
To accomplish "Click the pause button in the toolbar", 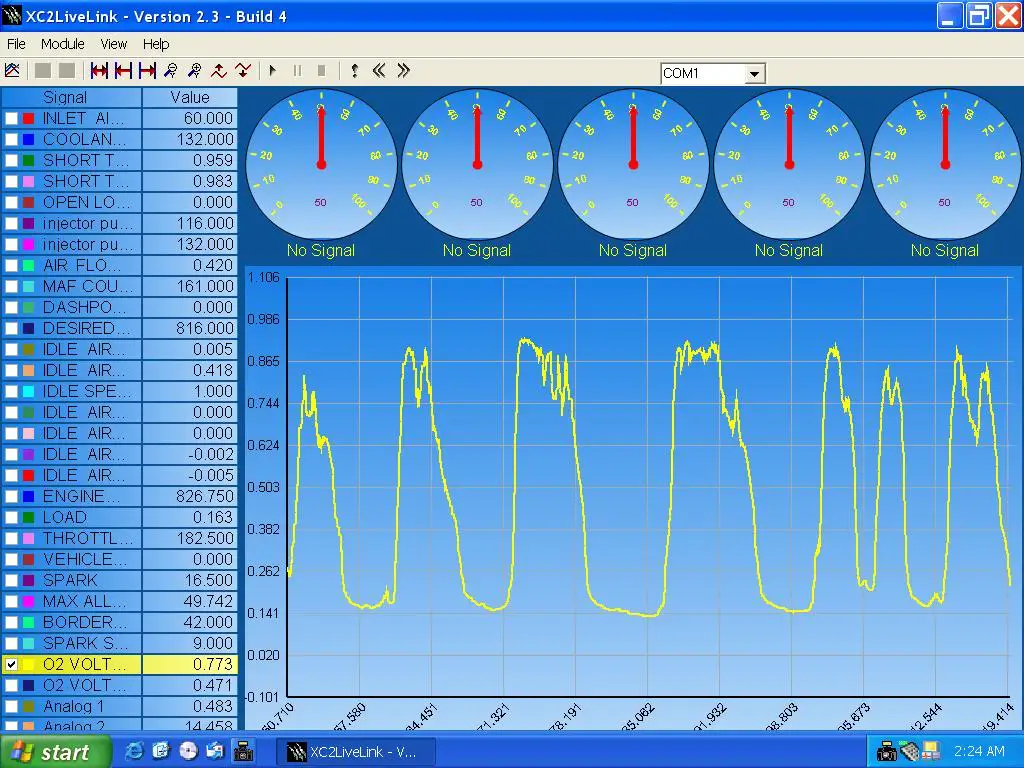I will 297,71.
